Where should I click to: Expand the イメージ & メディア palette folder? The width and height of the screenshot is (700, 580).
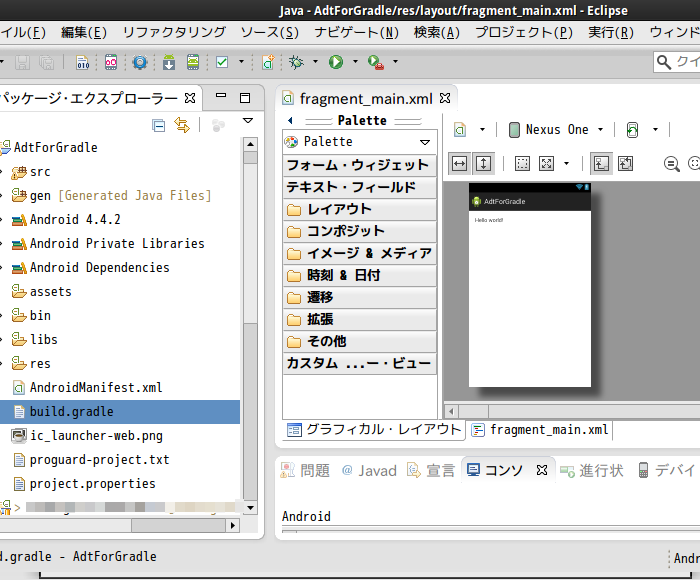click(359, 253)
